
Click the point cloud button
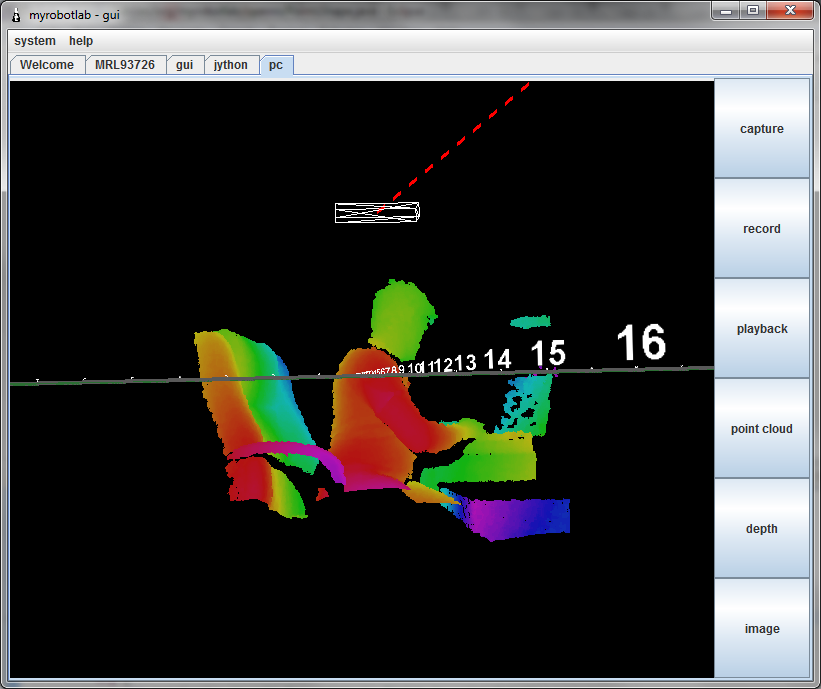(762, 429)
